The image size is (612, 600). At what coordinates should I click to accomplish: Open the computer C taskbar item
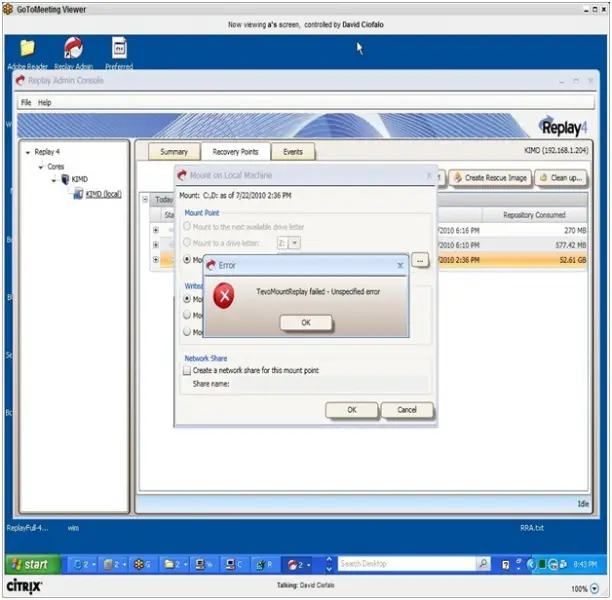[234, 564]
